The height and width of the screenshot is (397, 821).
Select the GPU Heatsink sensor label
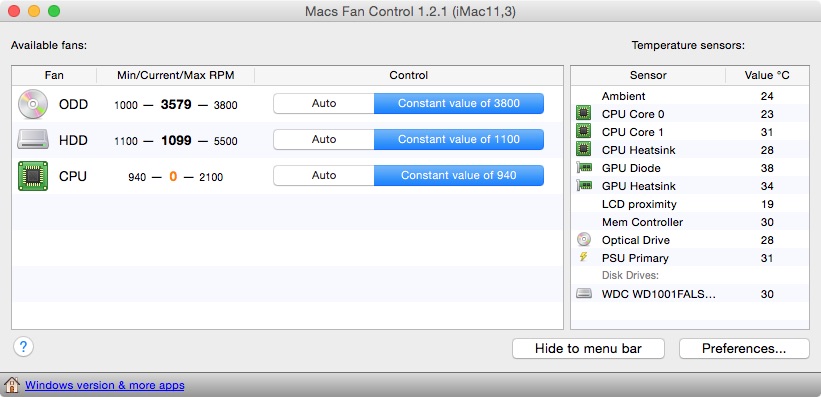[x=638, y=186]
